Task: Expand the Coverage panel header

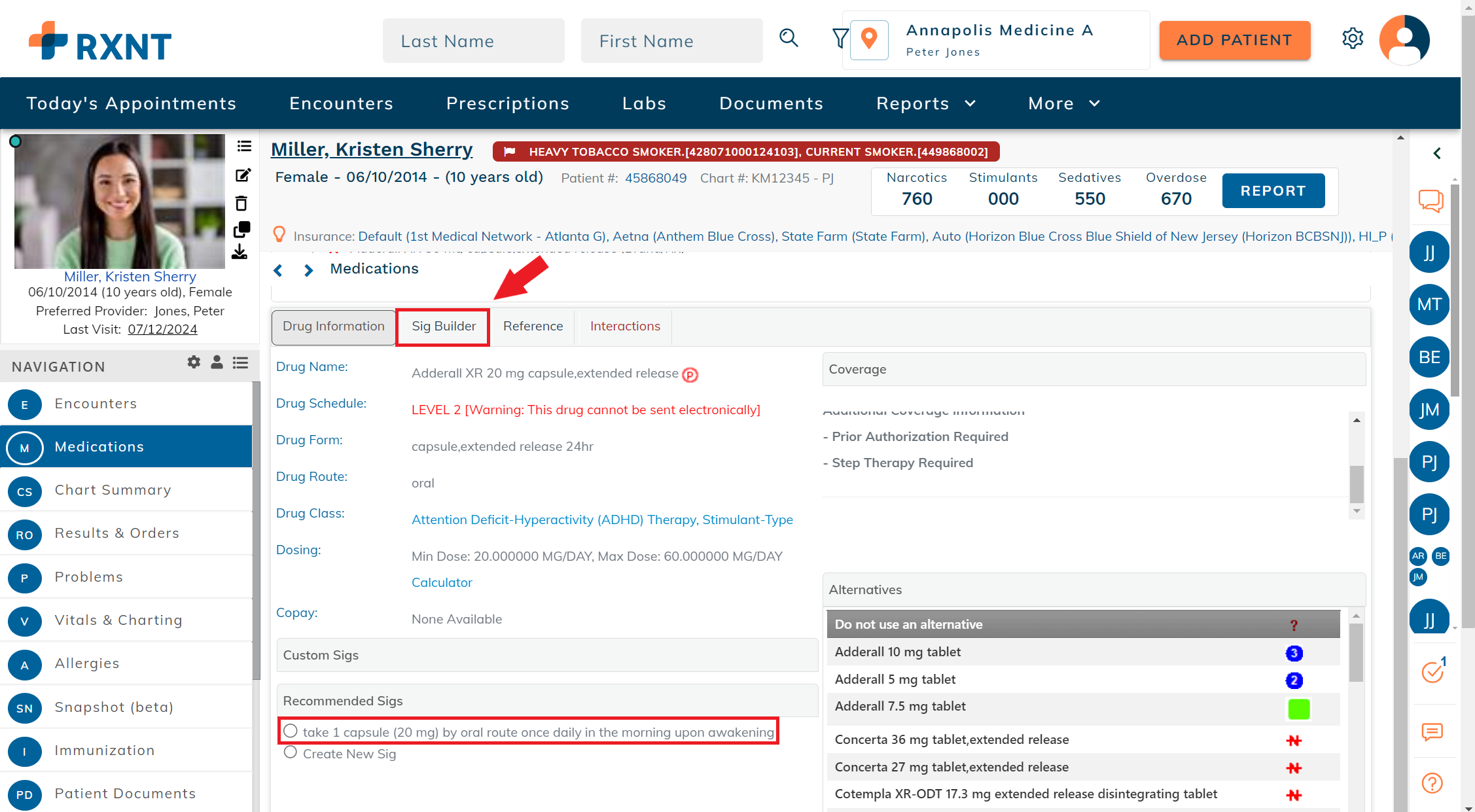Action: (1094, 369)
